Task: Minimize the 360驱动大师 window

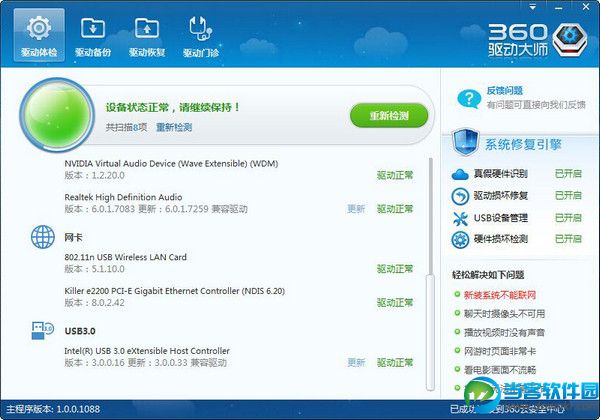Action: (x=559, y=7)
